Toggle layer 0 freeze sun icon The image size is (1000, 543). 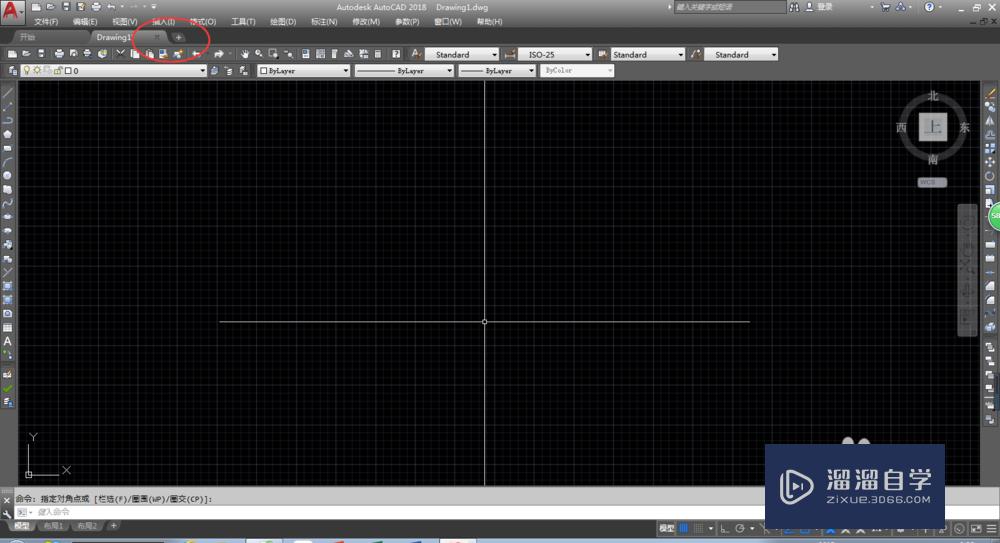point(37,71)
